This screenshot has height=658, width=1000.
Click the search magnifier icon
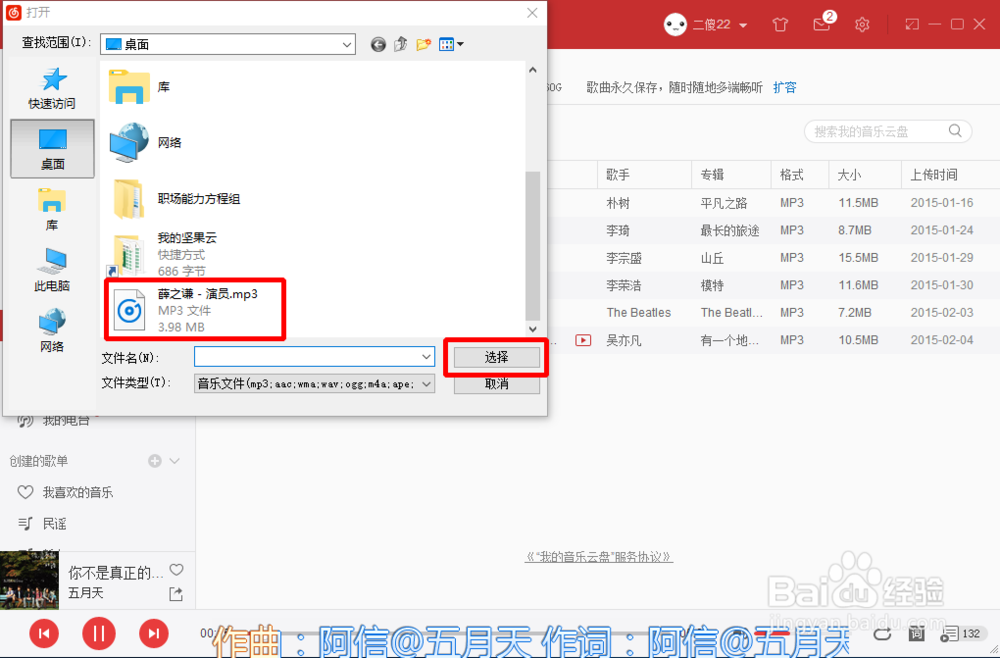point(955,131)
